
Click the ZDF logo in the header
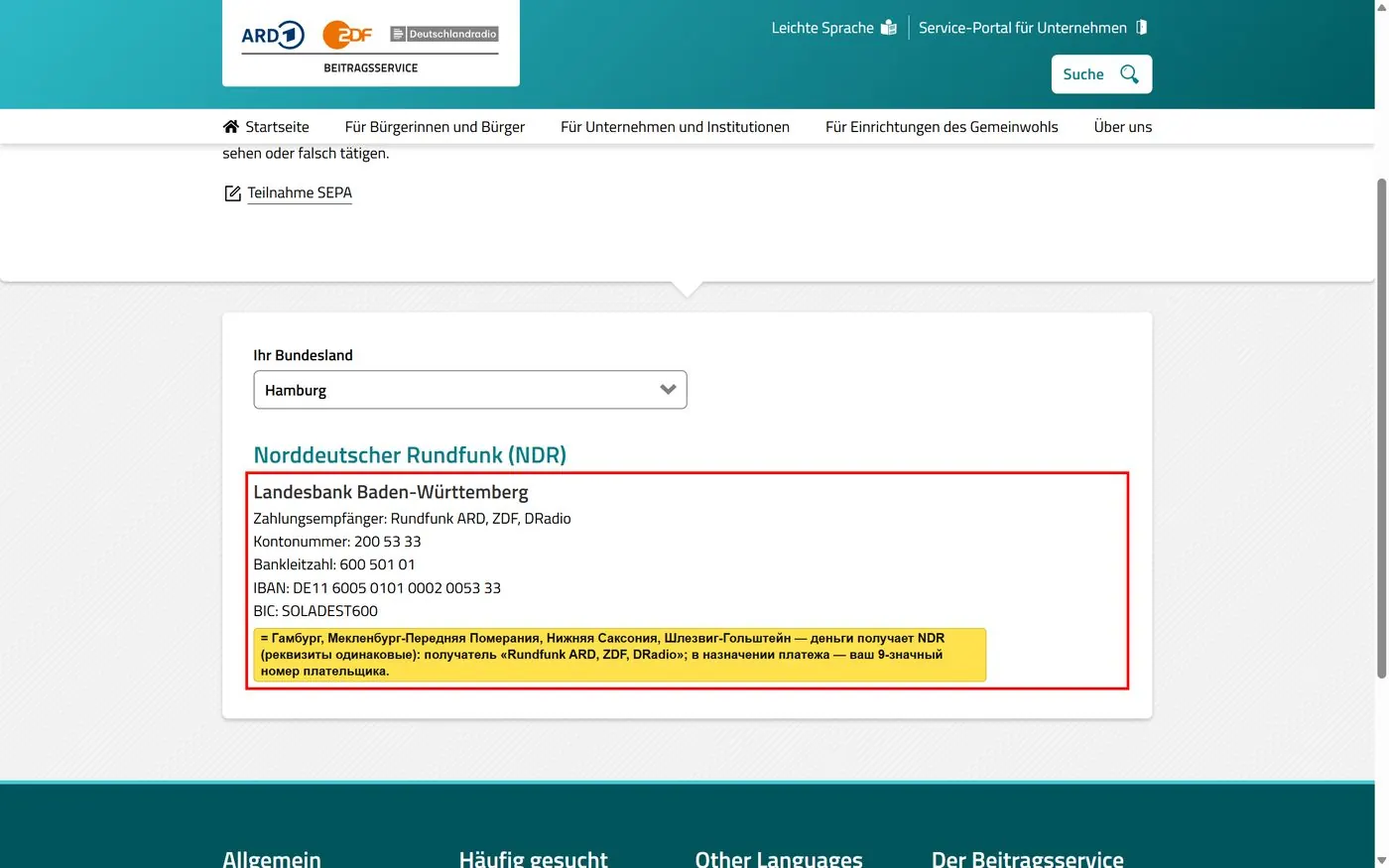(x=347, y=35)
